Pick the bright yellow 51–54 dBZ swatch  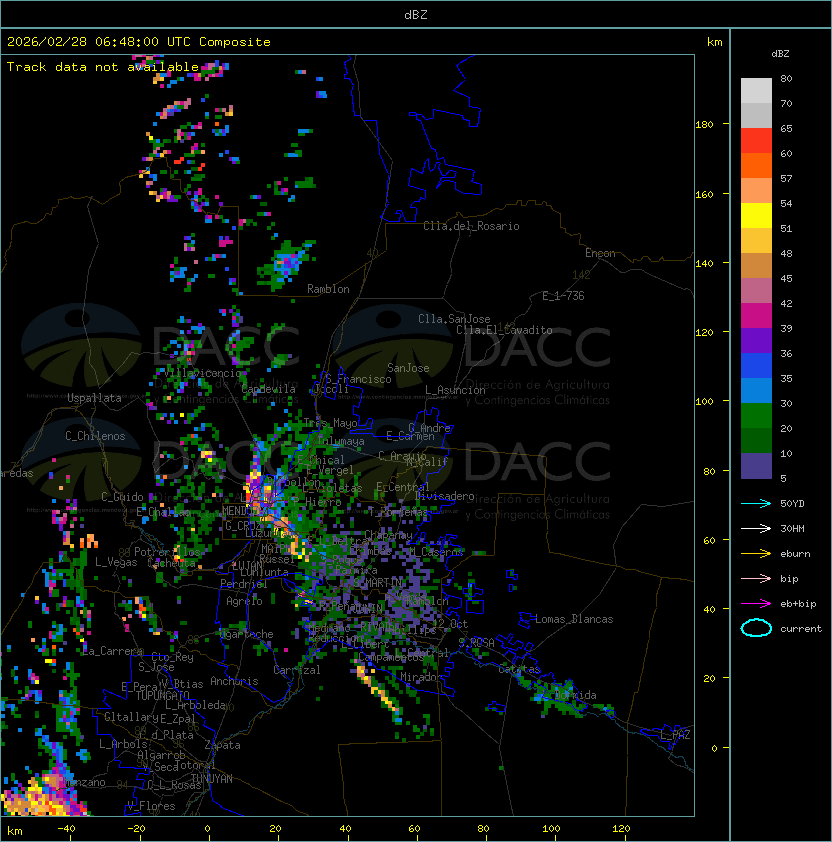pyautogui.click(x=756, y=215)
